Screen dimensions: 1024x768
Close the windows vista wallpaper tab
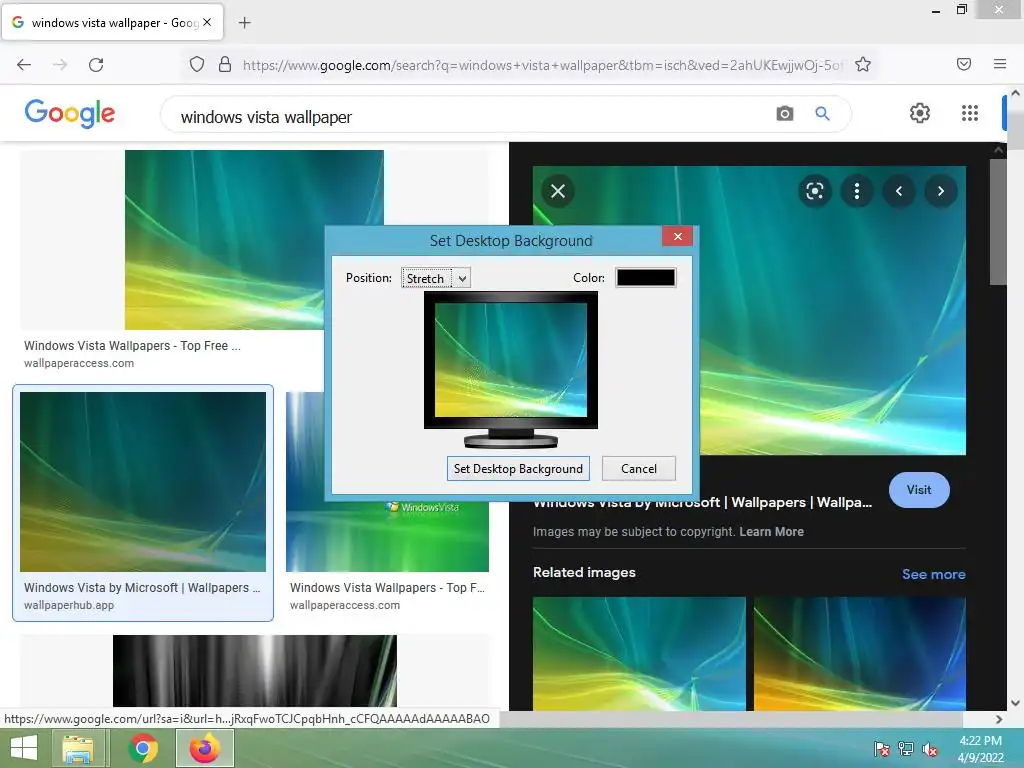tap(207, 22)
